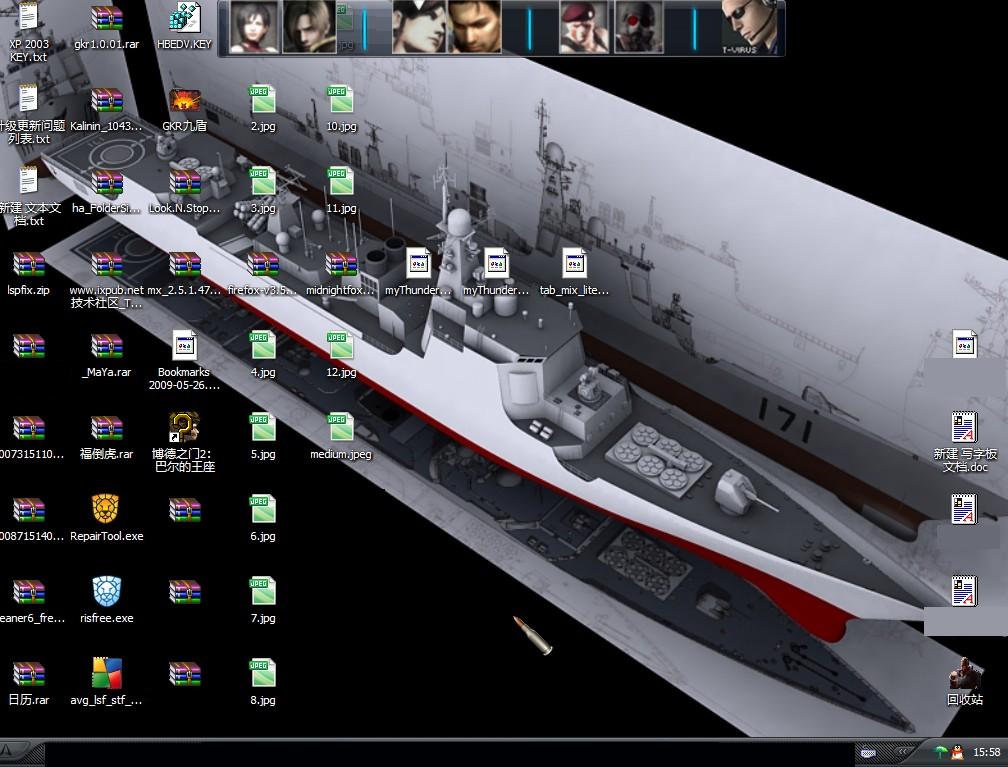Open 新建 文本文档.txt on the desktop

tap(28, 196)
